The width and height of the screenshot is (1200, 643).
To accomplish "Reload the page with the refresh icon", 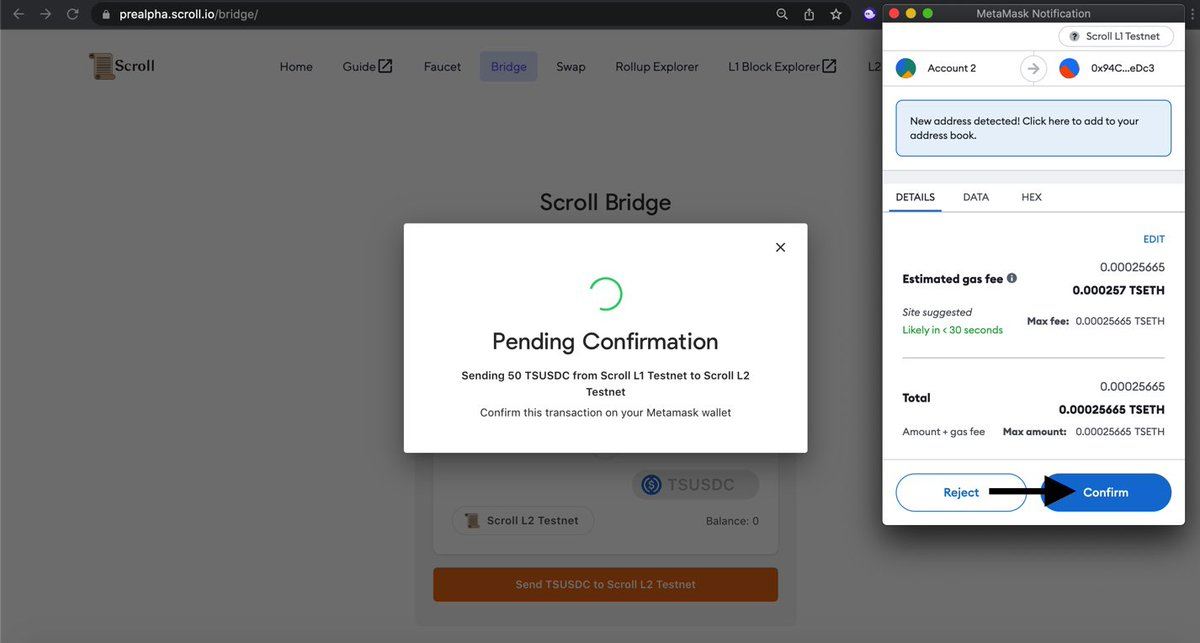I will (x=73, y=15).
